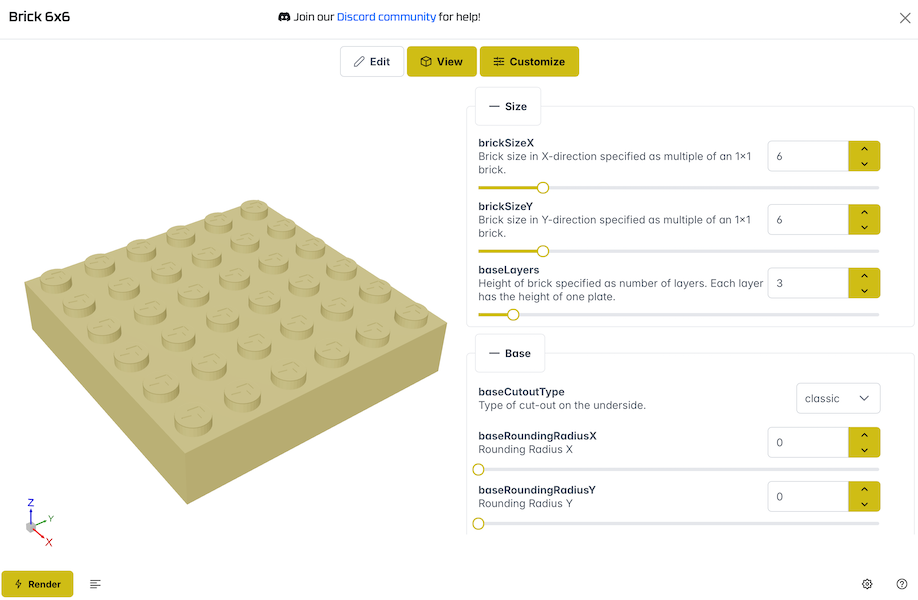The image size is (918, 600).
Task: Decrease baseLayers with the down stepper
Action: point(864,290)
